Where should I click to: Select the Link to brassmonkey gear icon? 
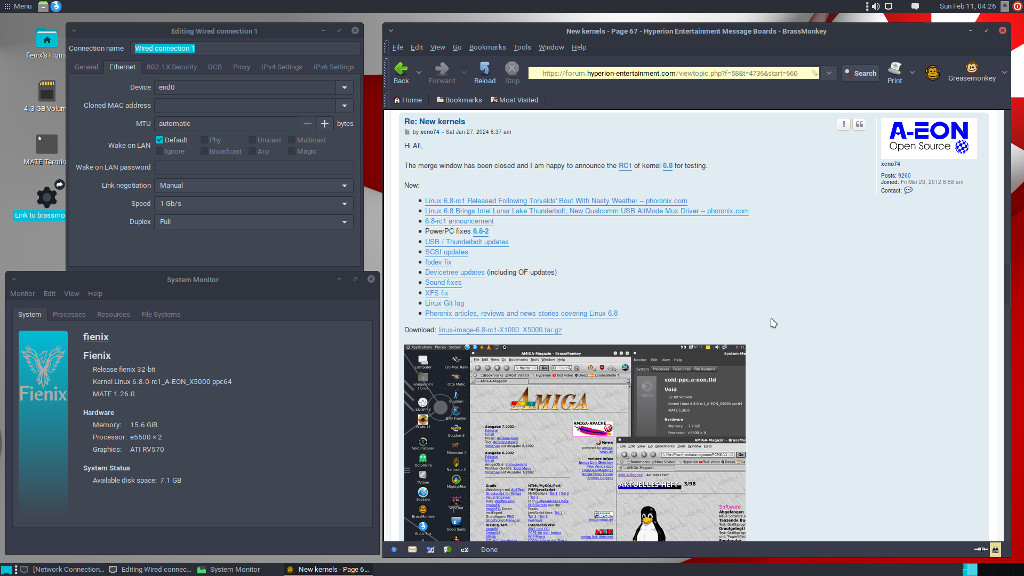coord(46,196)
